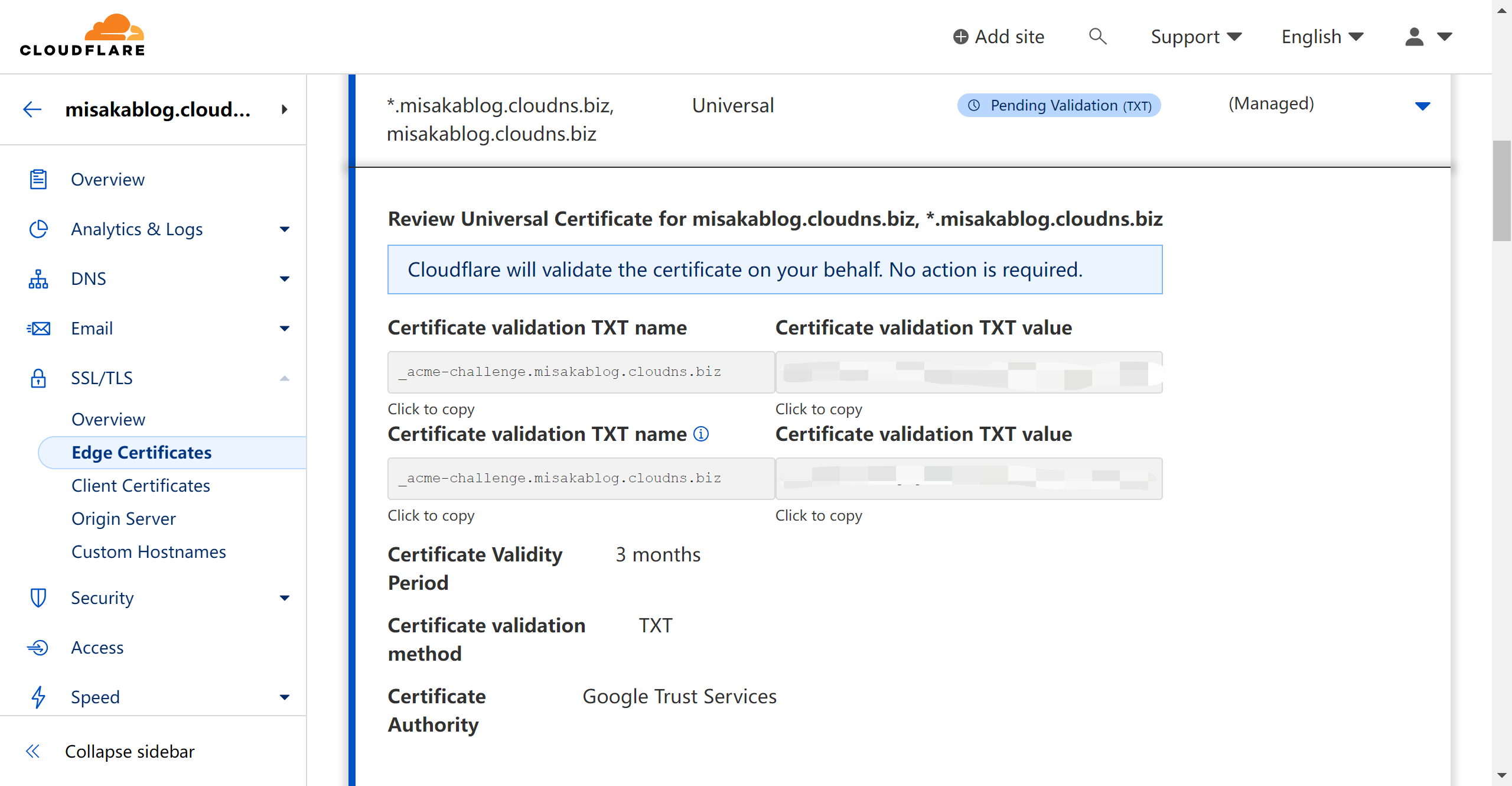Open search with the magnifier icon

pyautogui.click(x=1097, y=37)
